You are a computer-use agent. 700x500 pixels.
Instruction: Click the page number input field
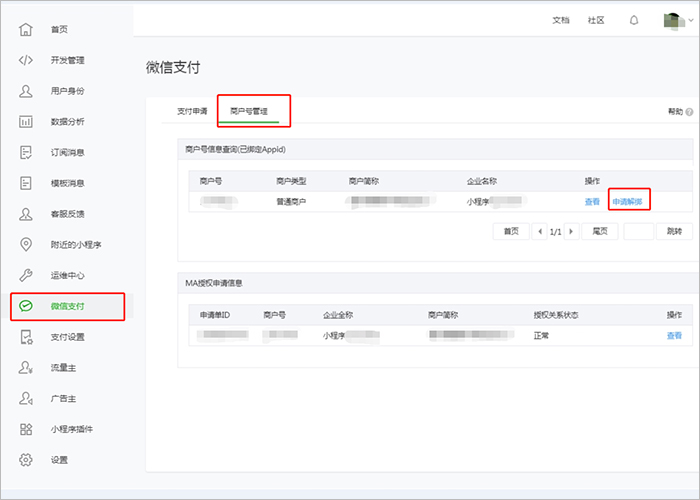click(638, 231)
